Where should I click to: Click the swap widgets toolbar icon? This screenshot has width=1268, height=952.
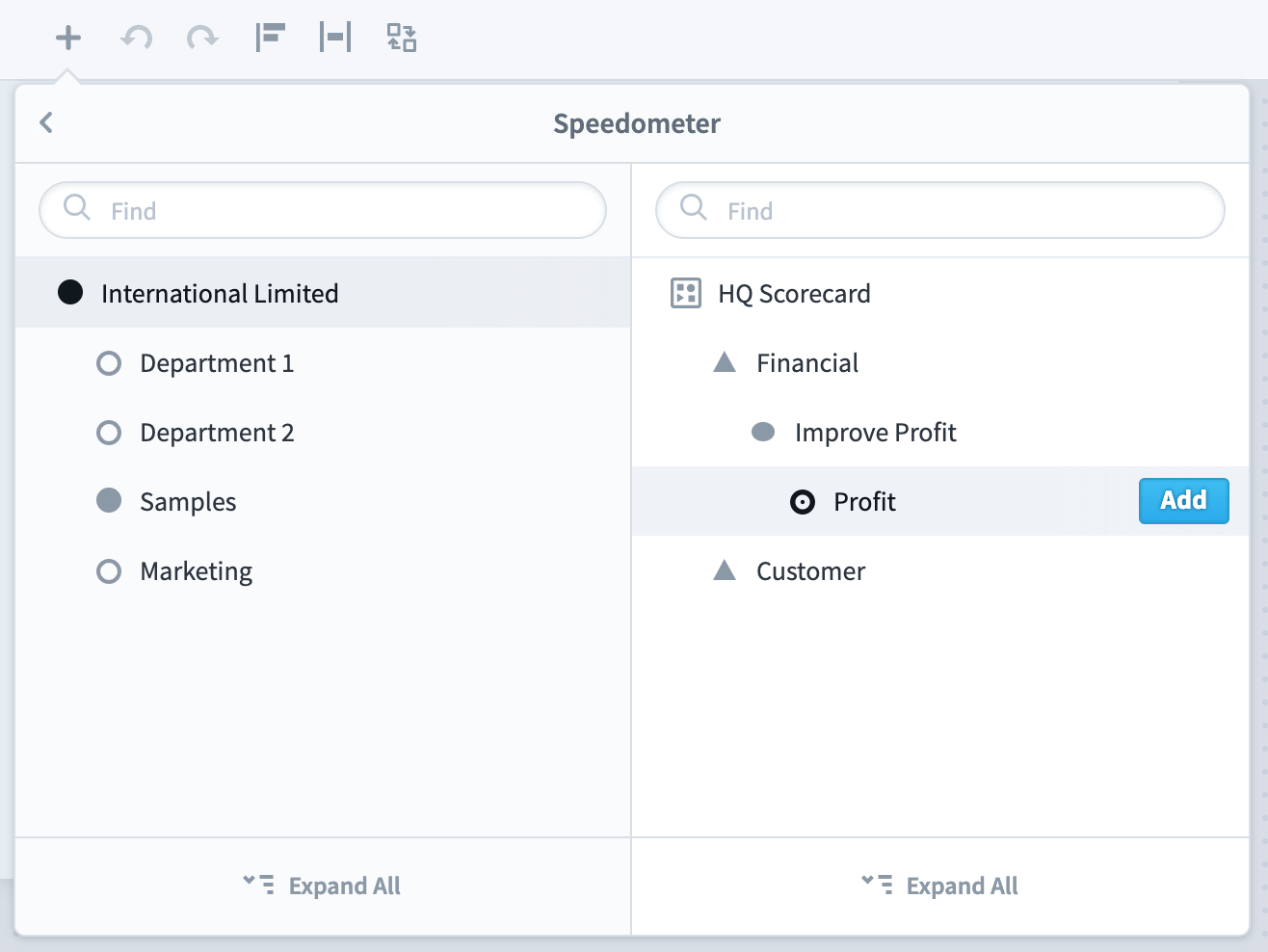click(401, 38)
